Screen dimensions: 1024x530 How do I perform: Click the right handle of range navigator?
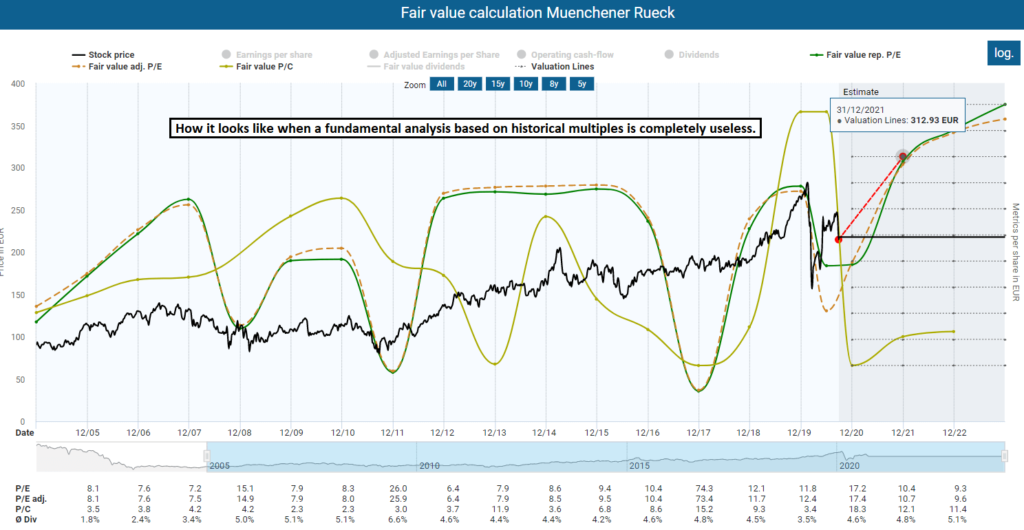coord(1004,455)
